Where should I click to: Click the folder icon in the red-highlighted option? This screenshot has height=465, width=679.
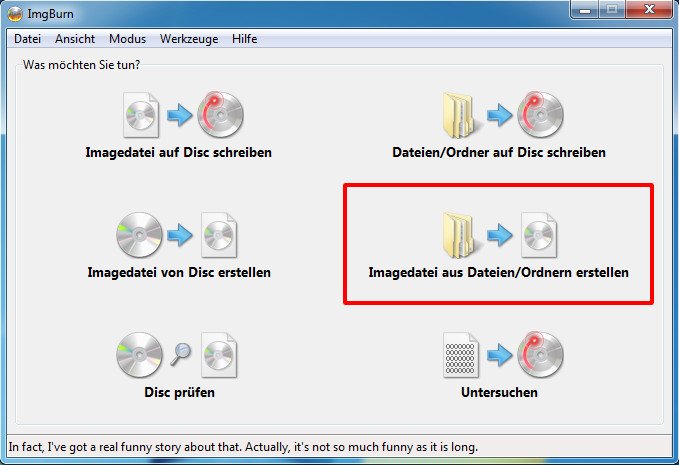[461, 235]
